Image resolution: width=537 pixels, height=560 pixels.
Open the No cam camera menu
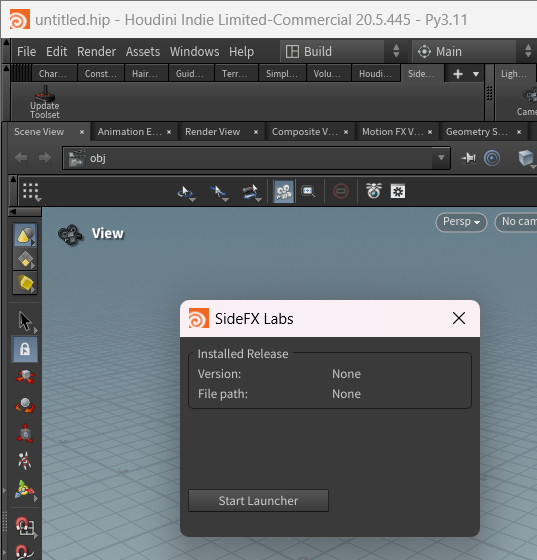click(516, 222)
